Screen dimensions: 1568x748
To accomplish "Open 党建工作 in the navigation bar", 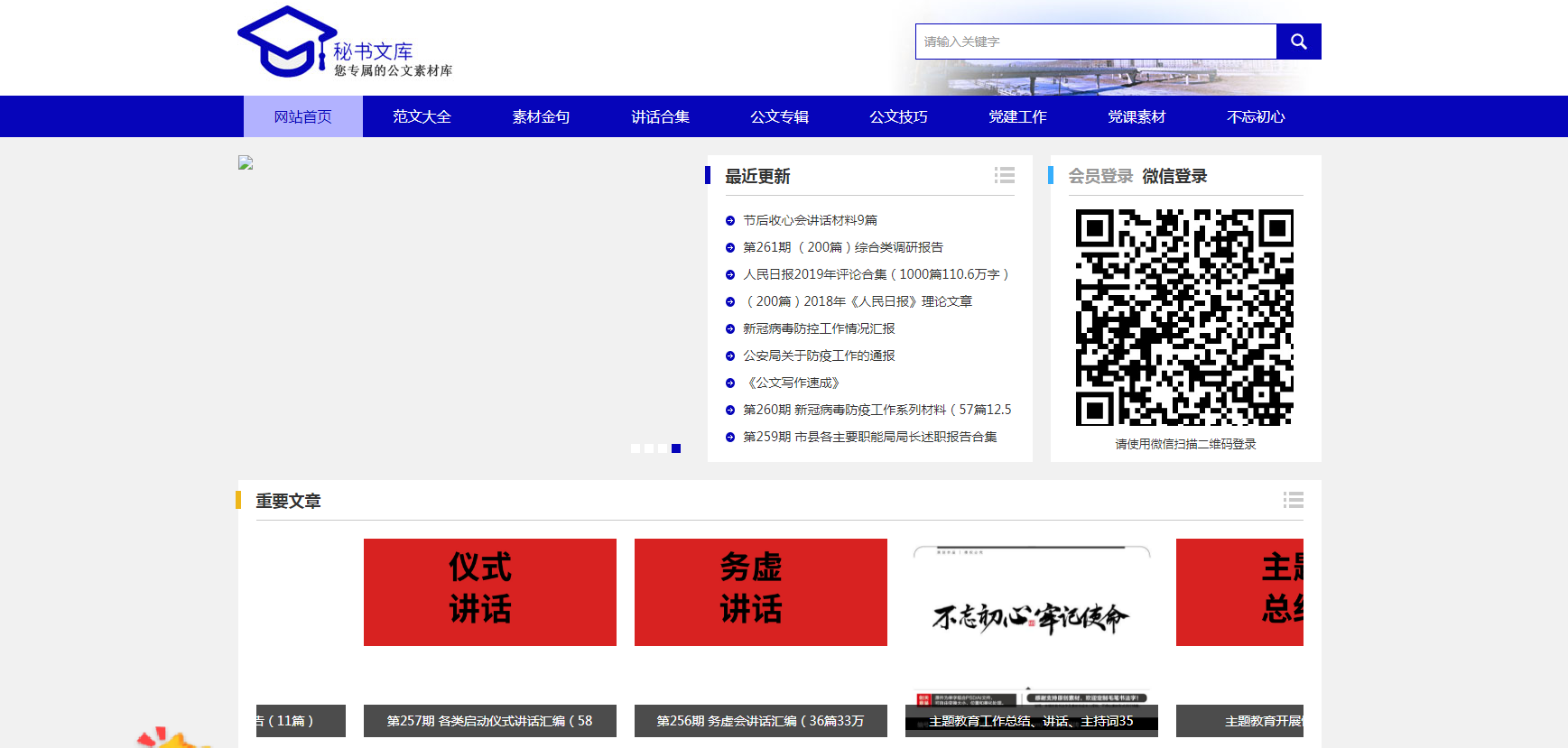I will coord(1017,116).
